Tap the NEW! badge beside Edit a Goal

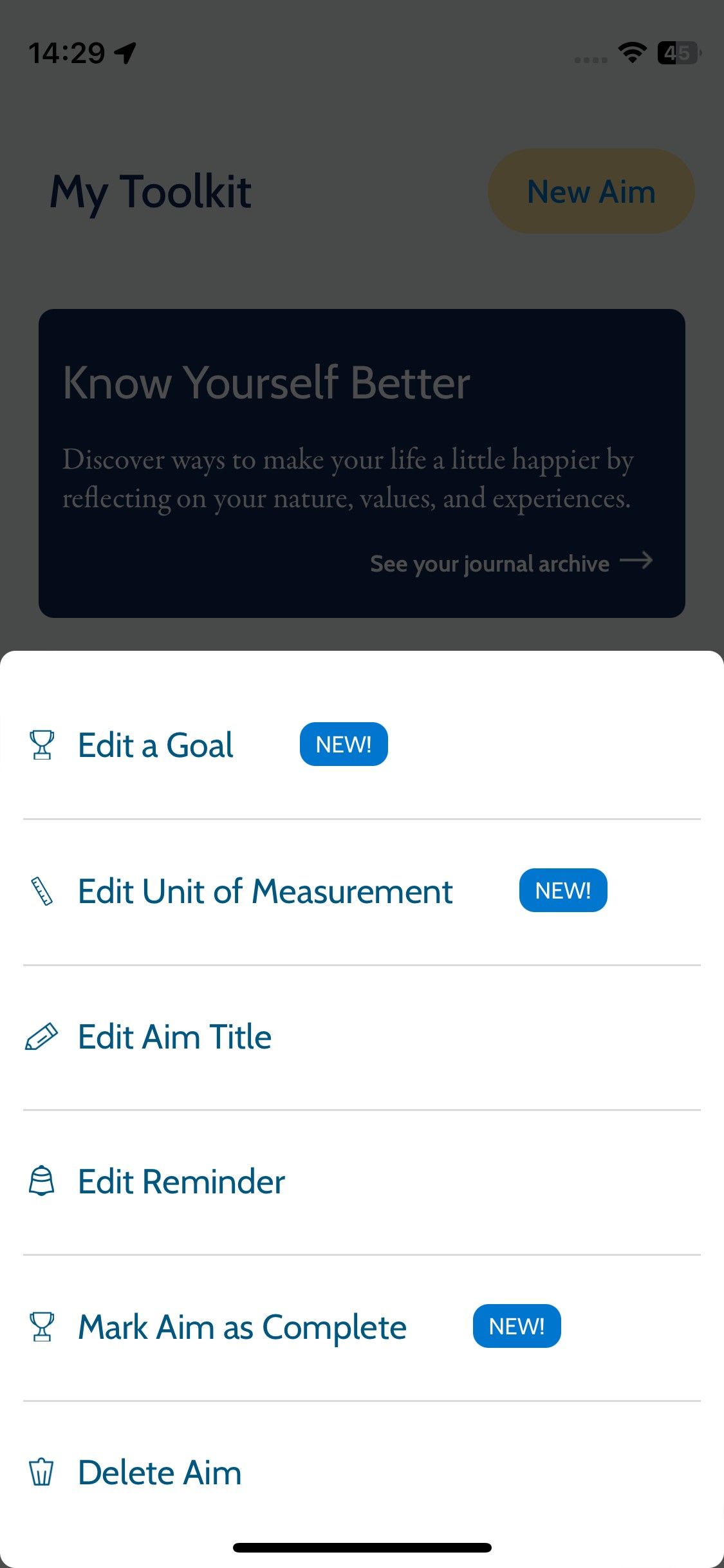coord(343,743)
